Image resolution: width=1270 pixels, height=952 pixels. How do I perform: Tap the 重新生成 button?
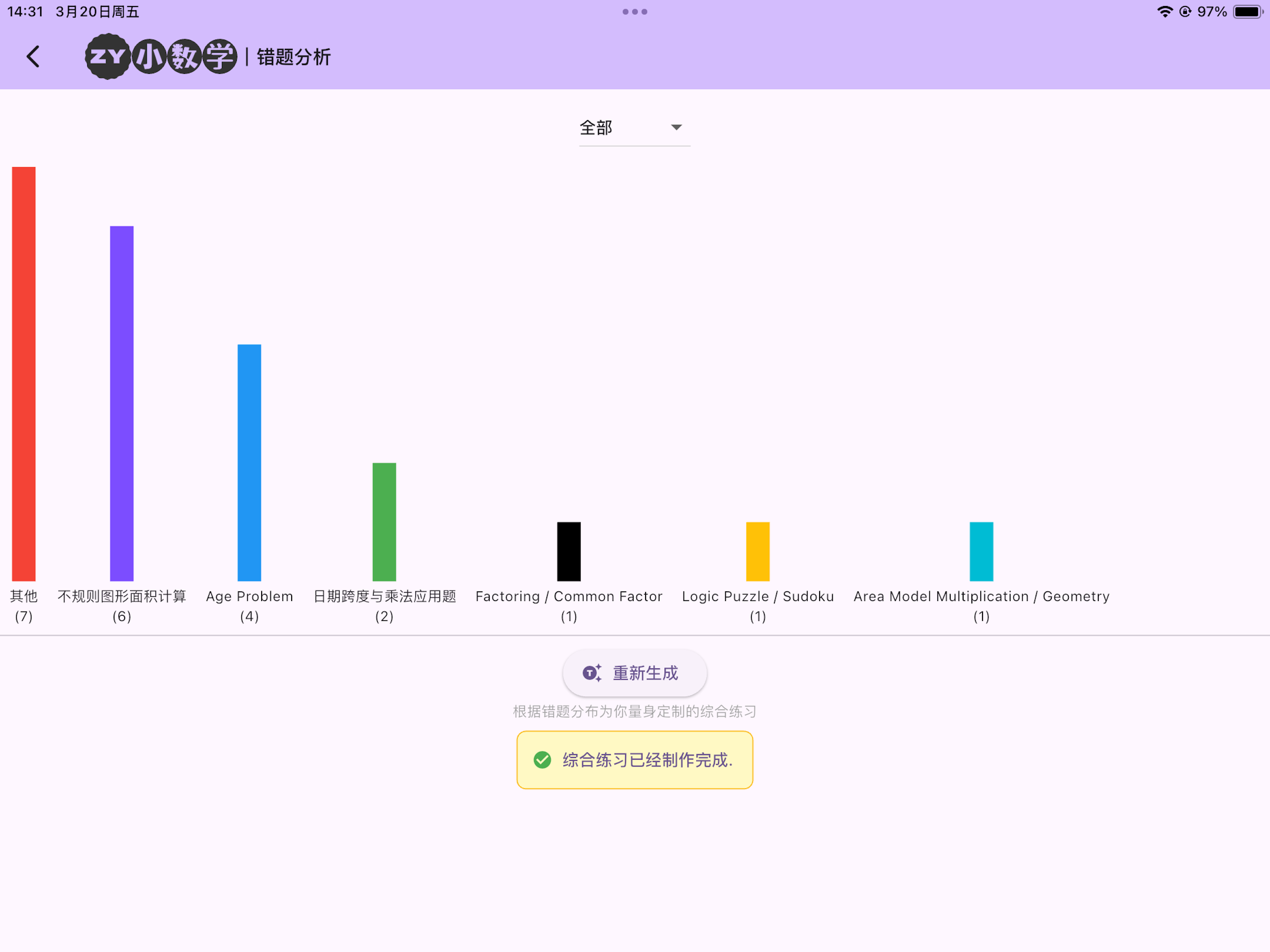pos(635,672)
